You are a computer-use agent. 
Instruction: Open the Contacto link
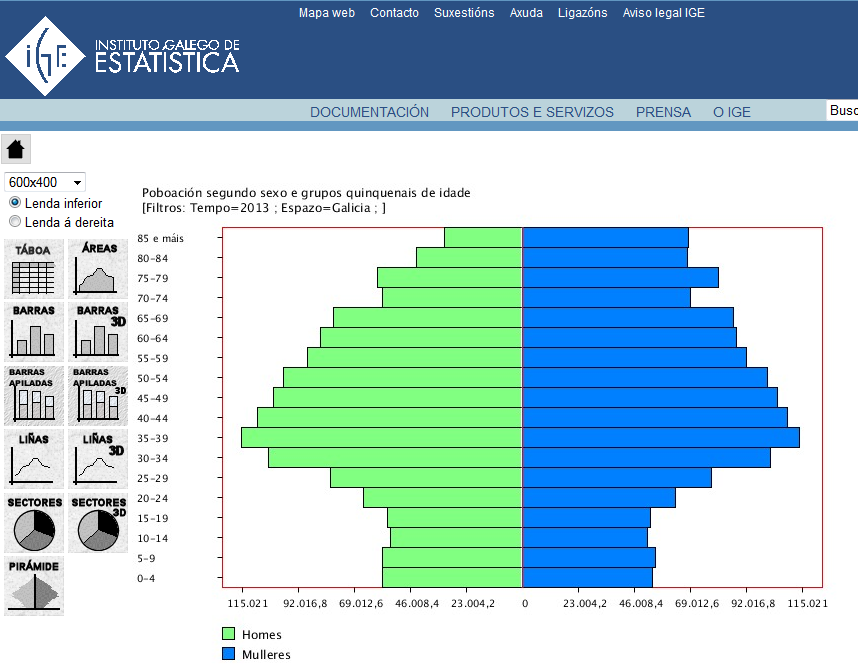pyautogui.click(x=394, y=13)
